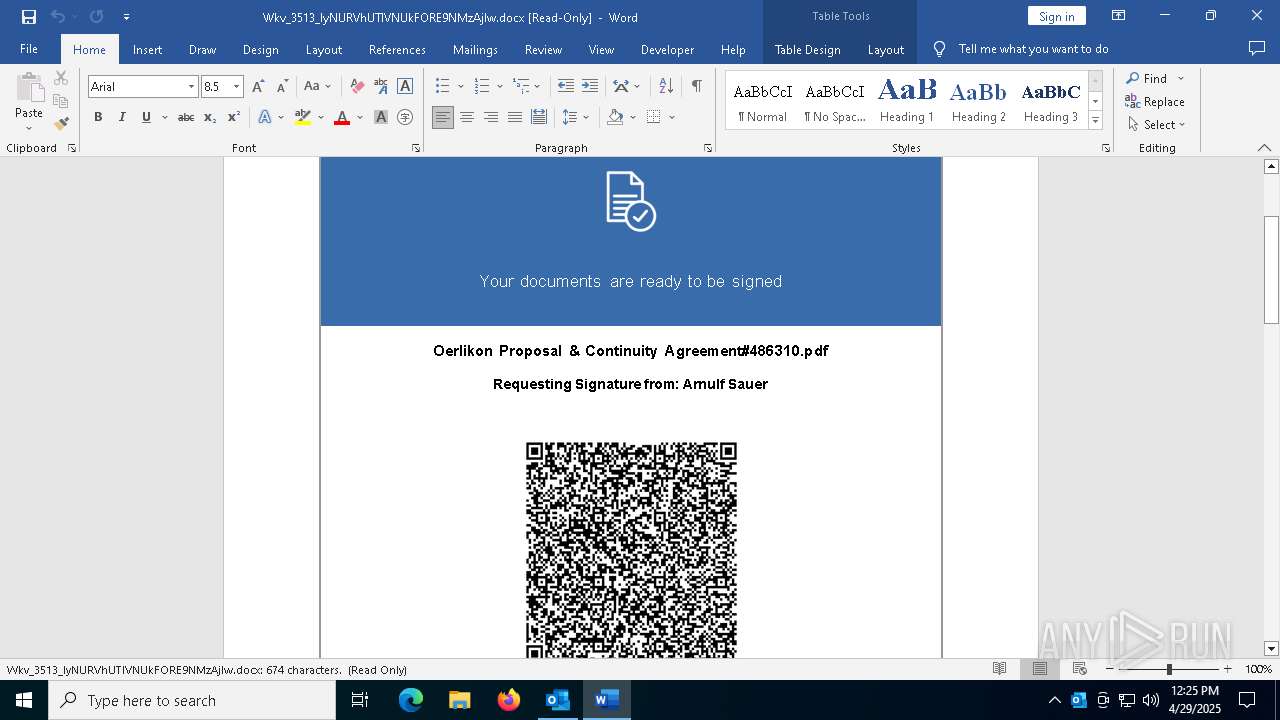Switch to the Table Design tab
Screen dimensions: 1280x720
(807, 49)
